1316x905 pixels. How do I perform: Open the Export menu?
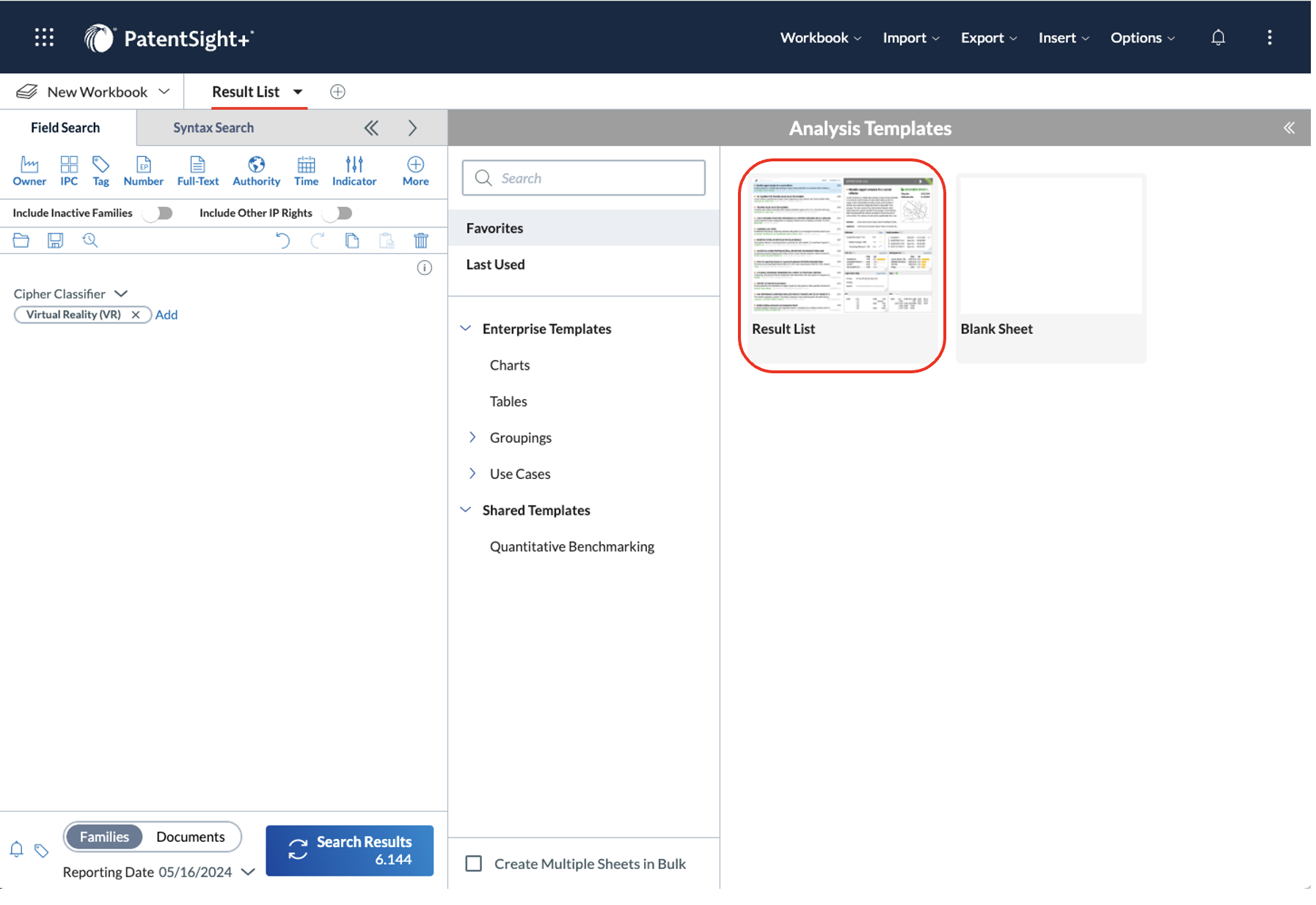coord(989,37)
